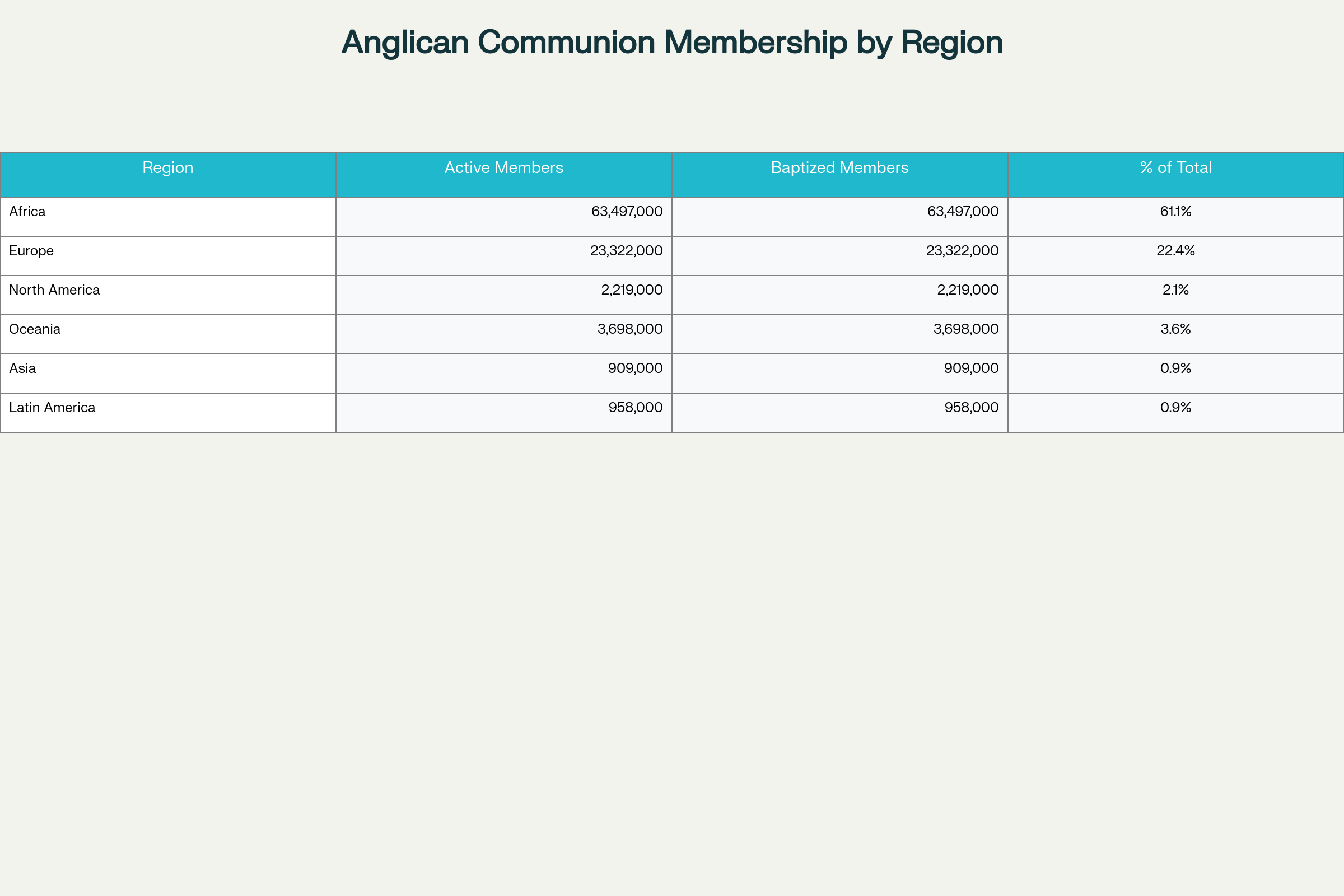Select the Asia region cell
The image size is (1344, 896).
pyautogui.click(x=23, y=368)
